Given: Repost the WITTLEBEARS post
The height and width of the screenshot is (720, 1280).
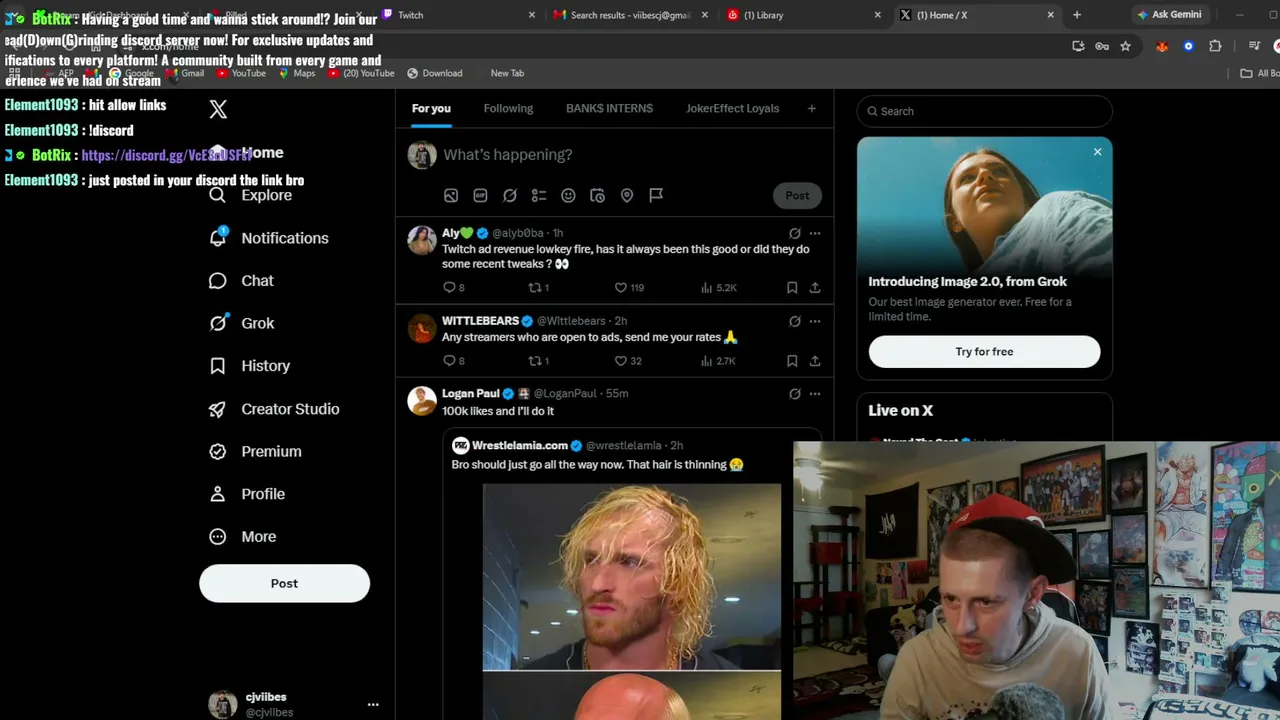Looking at the screenshot, I should (539, 361).
